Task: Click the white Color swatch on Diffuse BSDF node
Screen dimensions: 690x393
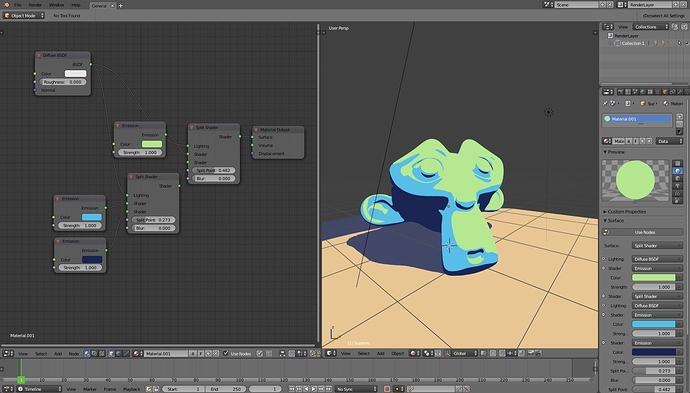Action: tap(75, 73)
